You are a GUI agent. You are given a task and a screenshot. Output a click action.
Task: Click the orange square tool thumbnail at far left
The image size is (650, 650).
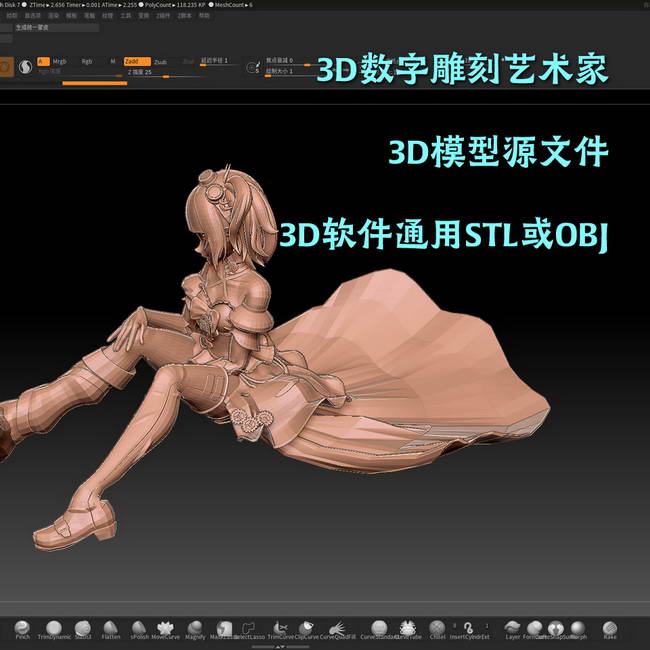(x=6, y=67)
